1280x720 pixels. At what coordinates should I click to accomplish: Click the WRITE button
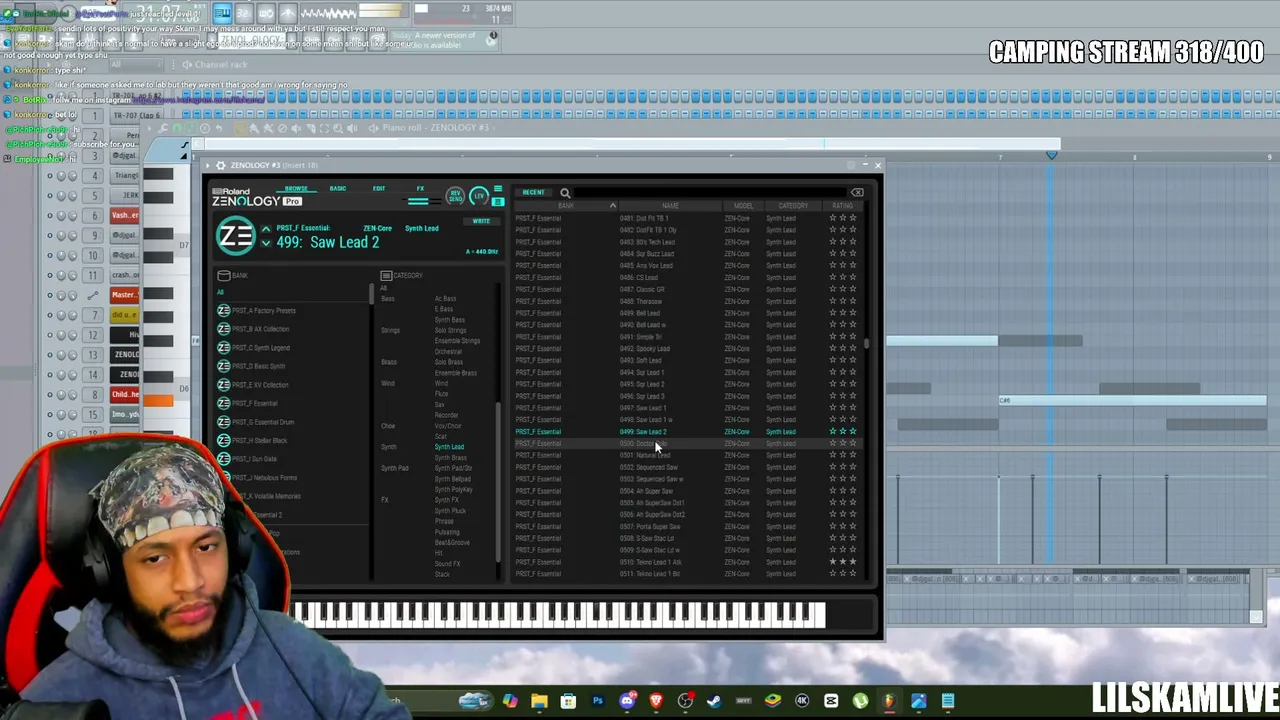pos(481,221)
